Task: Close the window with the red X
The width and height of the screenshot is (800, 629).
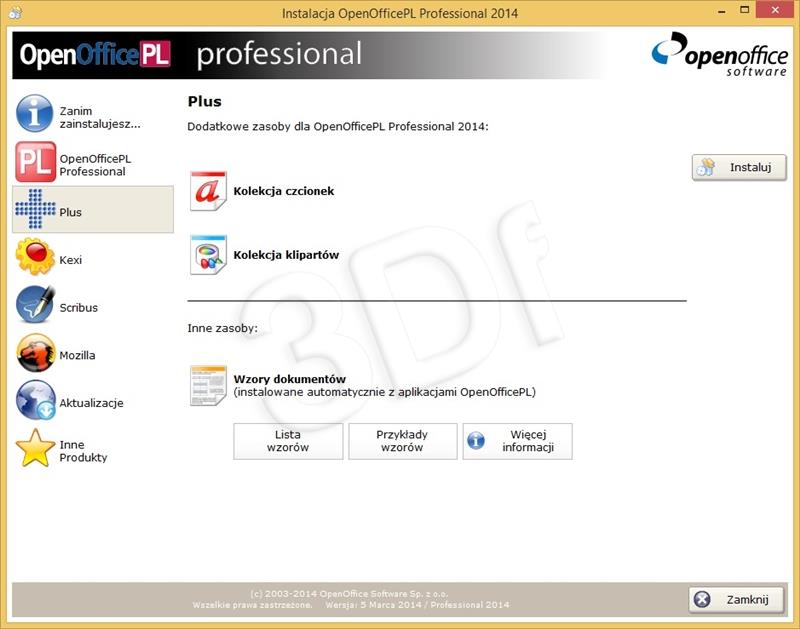Action: coord(775,10)
